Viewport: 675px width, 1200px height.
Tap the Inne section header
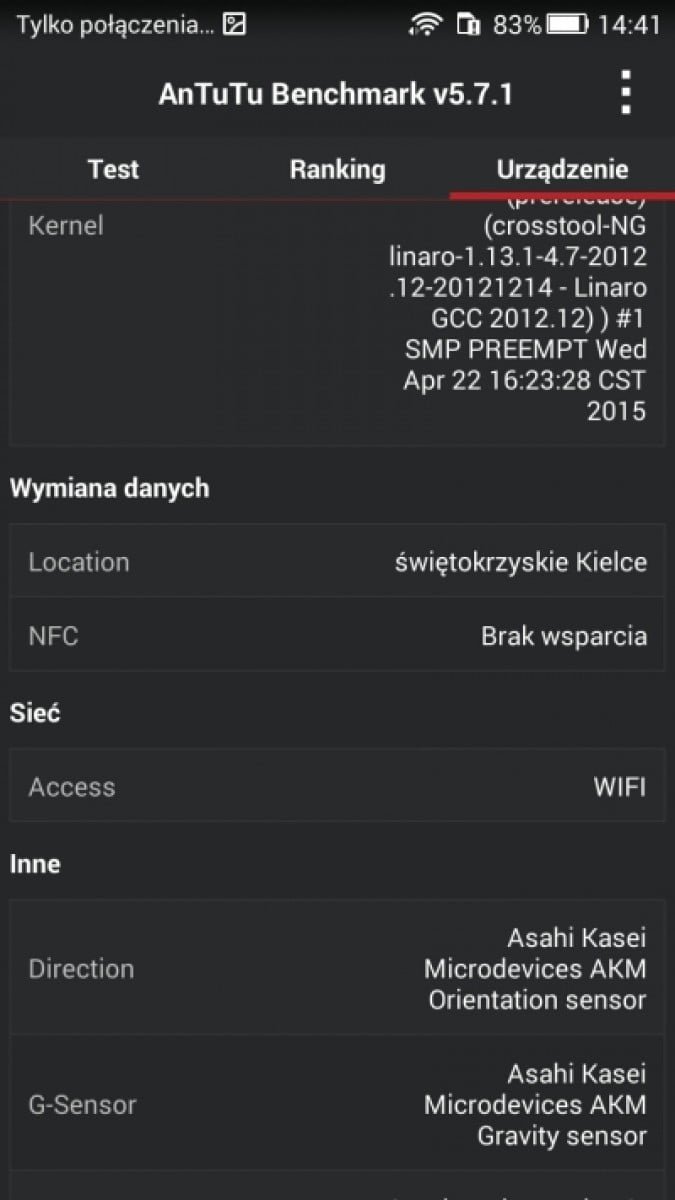click(36, 863)
